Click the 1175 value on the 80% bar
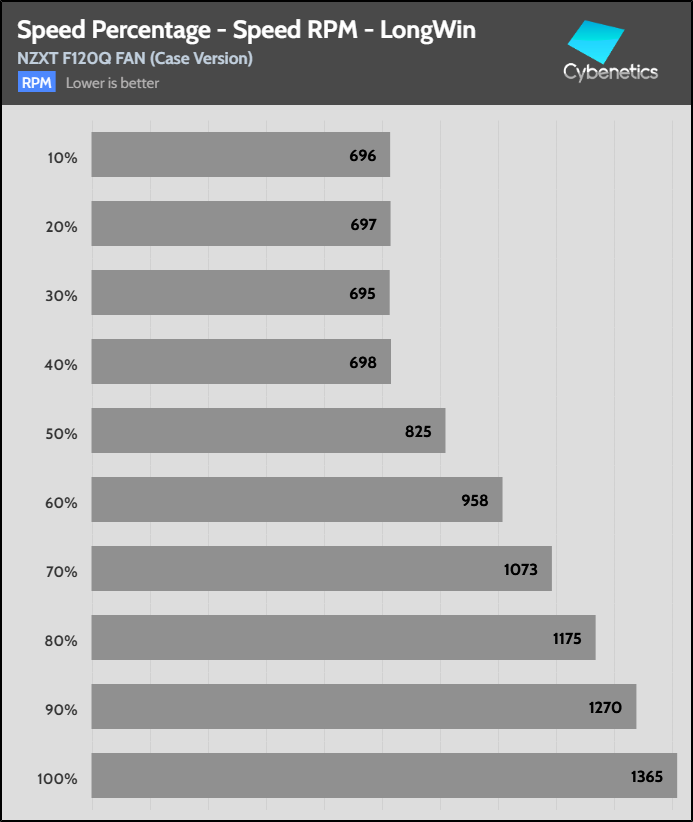Viewport: 693px width, 822px height. tap(567, 638)
